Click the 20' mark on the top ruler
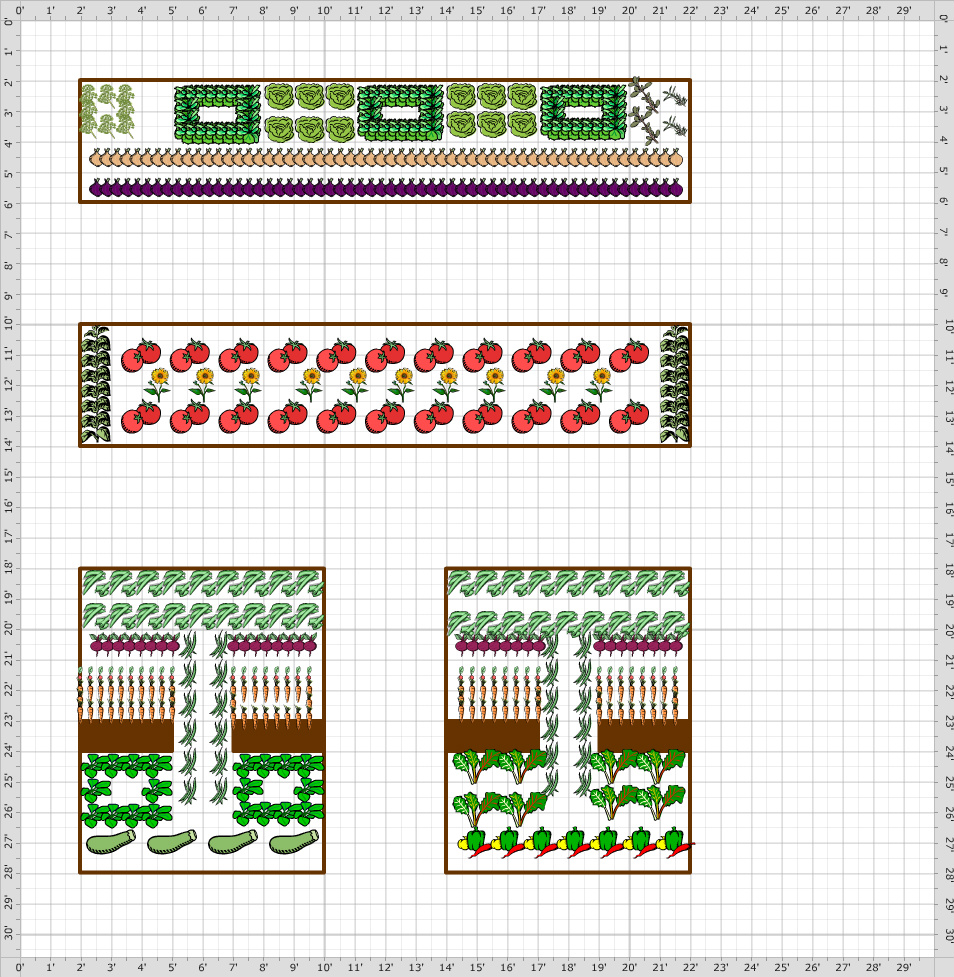Image resolution: width=954 pixels, height=977 pixels. [629, 10]
